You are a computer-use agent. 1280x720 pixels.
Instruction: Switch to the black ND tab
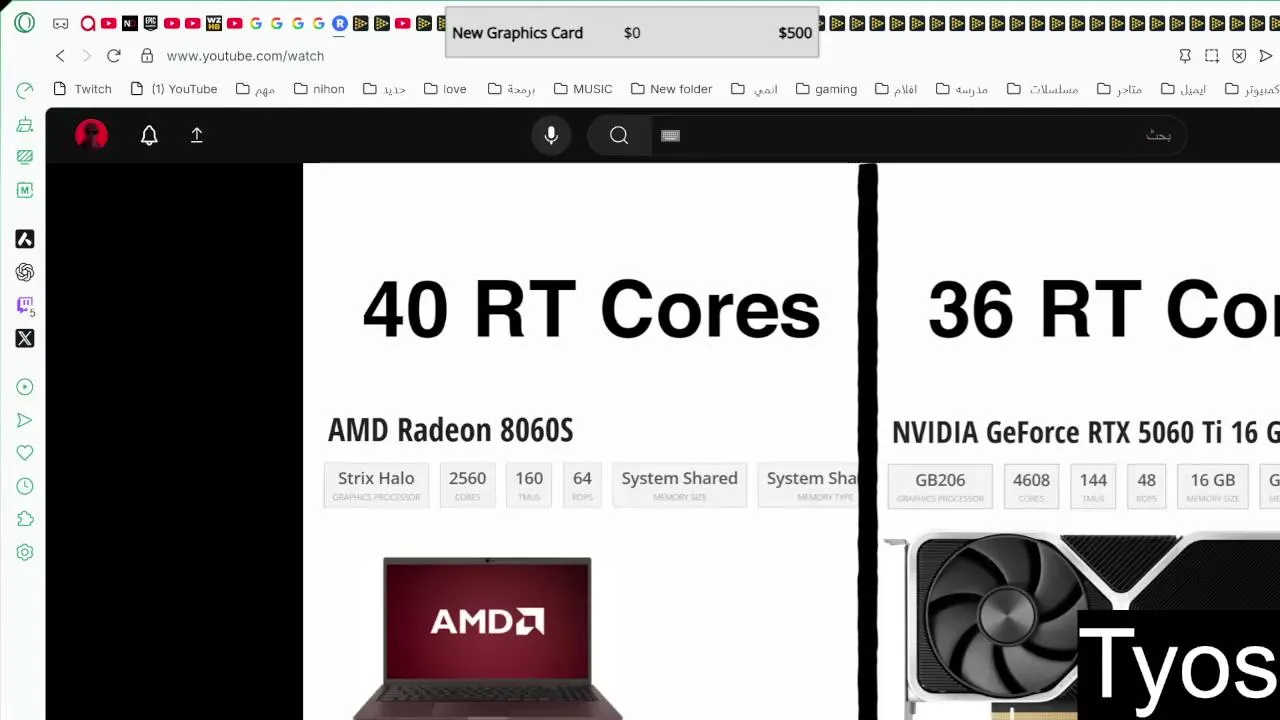click(x=129, y=23)
